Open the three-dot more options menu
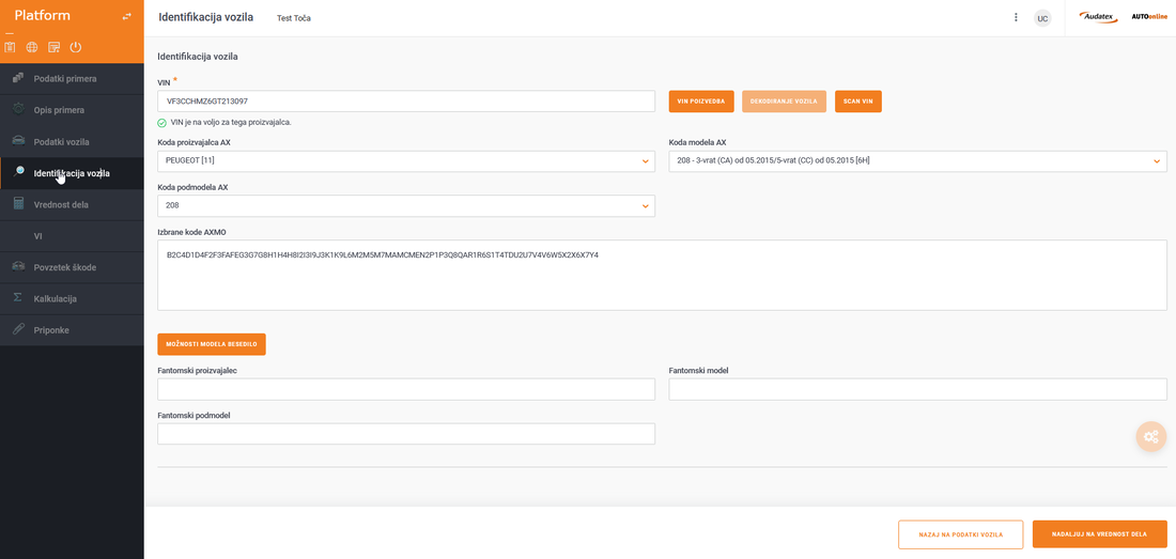 click(x=1016, y=18)
